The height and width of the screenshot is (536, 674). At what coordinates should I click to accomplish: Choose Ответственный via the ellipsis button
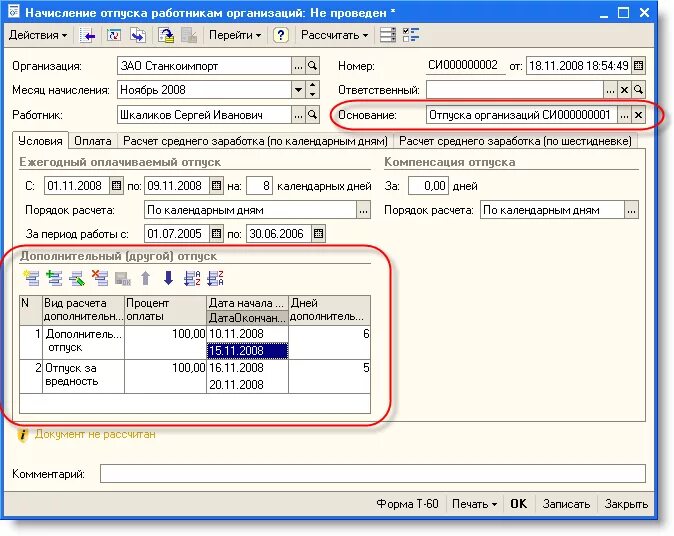point(610,90)
